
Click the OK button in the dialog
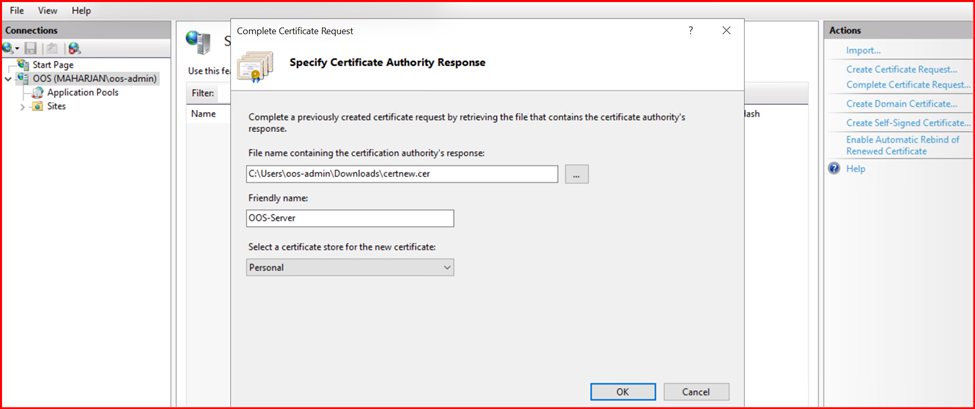(622, 391)
